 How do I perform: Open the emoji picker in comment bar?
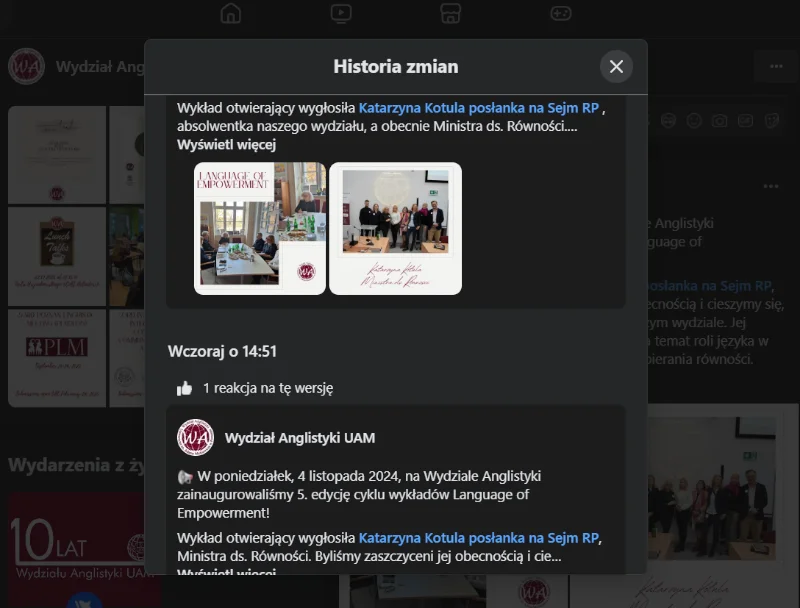tap(694, 120)
